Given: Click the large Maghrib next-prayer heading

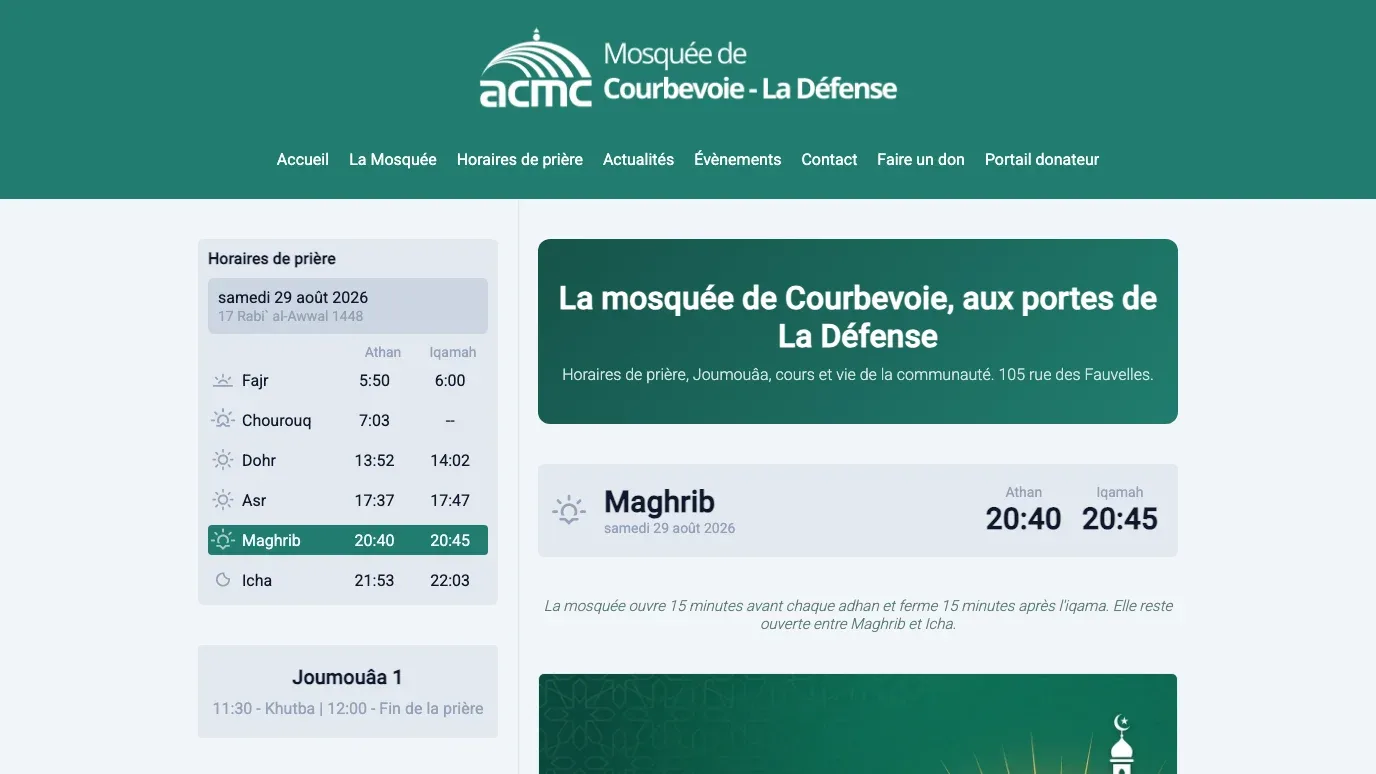Looking at the screenshot, I should (x=659, y=502).
